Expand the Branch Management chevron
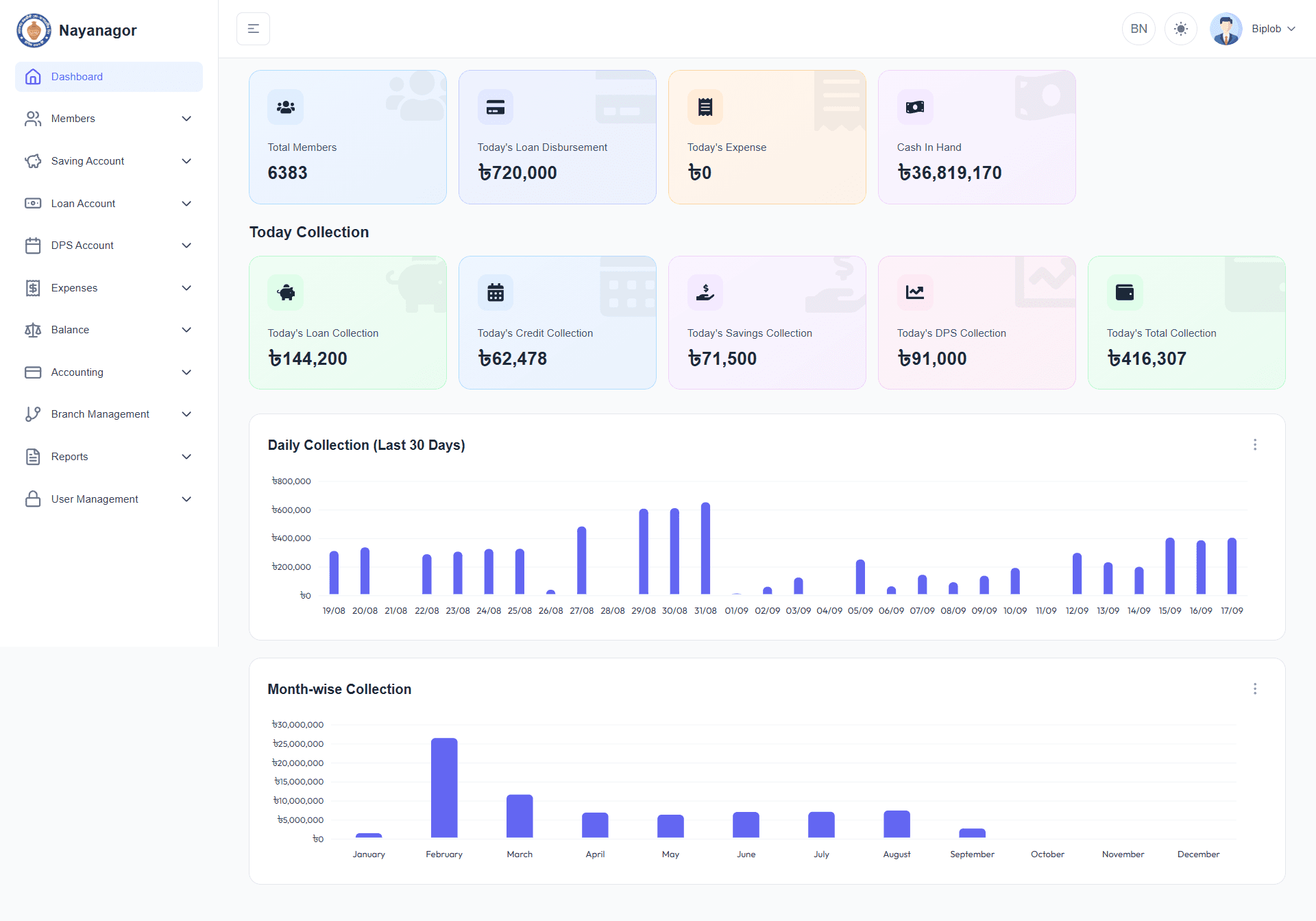Image resolution: width=1316 pixels, height=921 pixels. pyautogui.click(x=186, y=414)
